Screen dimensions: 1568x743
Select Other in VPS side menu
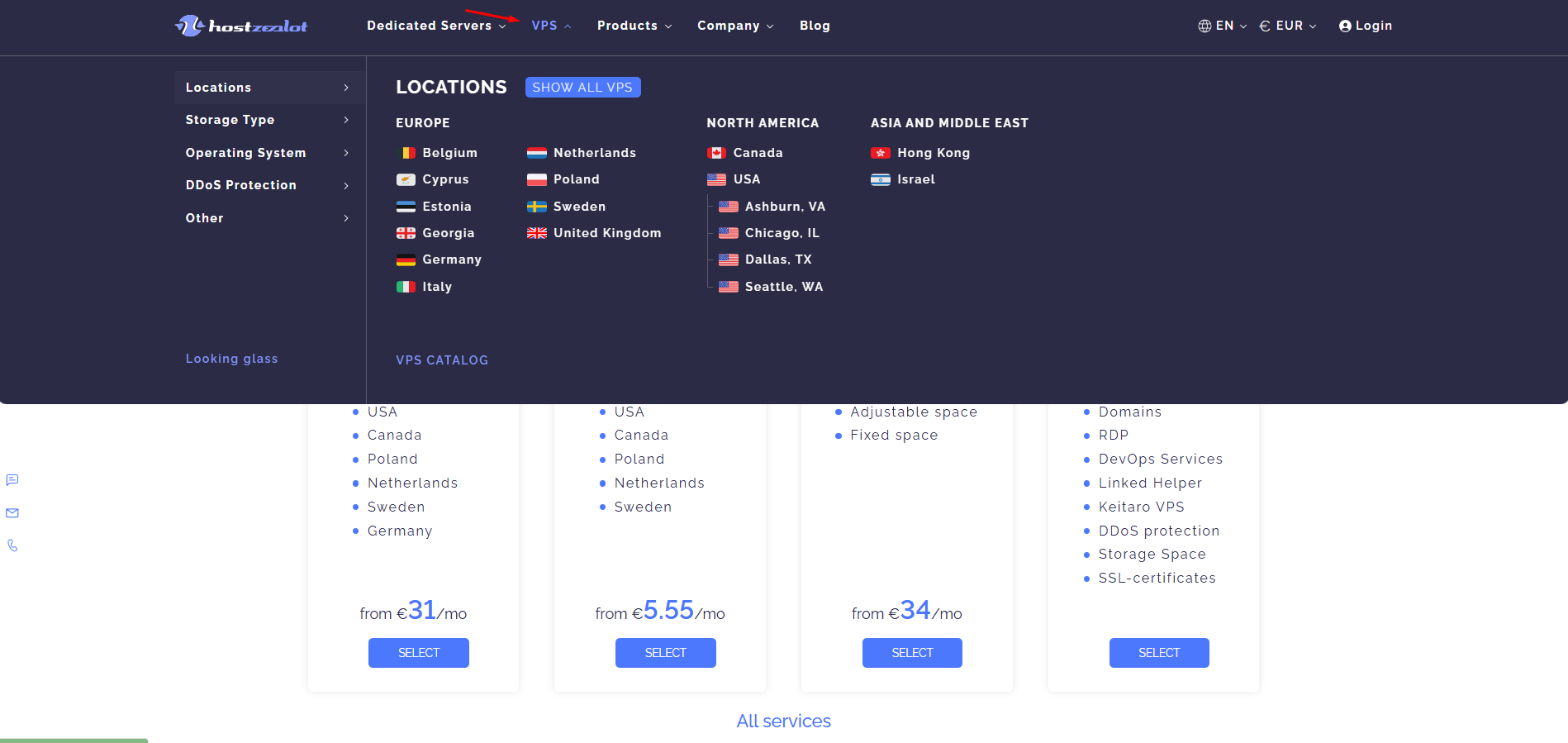(269, 218)
